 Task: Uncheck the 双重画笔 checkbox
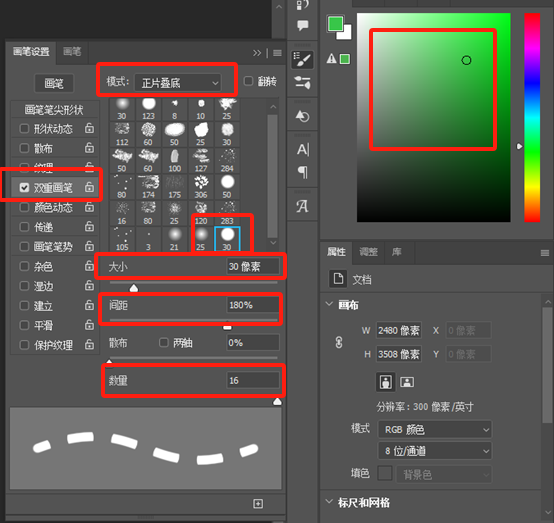[24, 187]
